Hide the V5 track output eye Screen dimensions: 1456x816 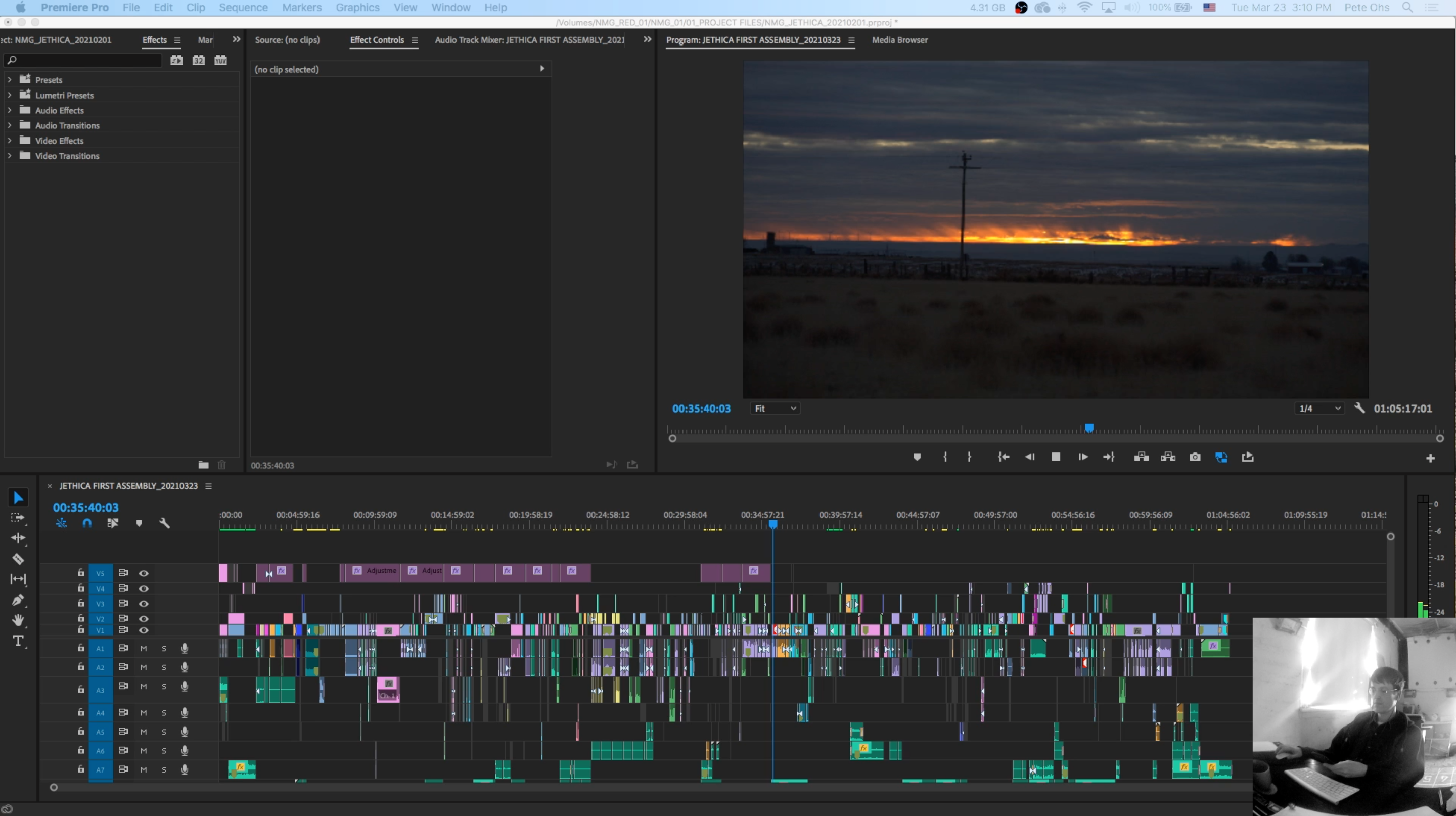click(144, 573)
